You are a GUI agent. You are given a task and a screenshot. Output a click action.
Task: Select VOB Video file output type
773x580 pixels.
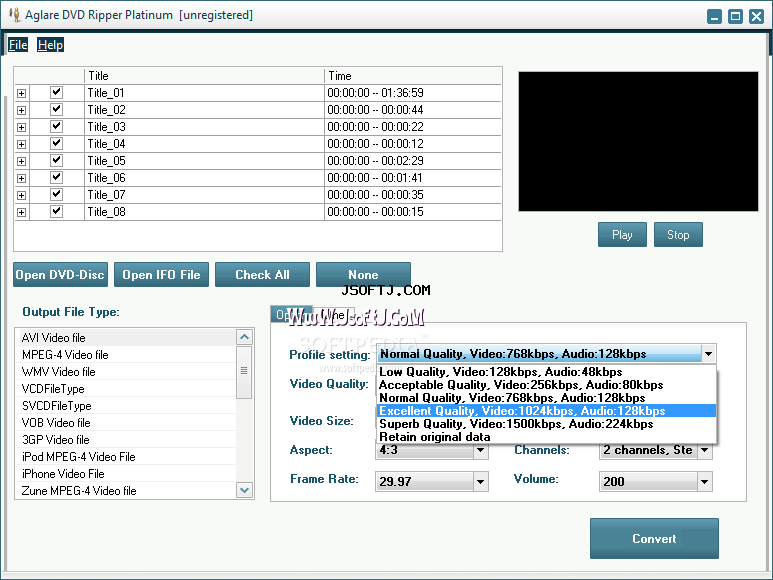[126, 423]
